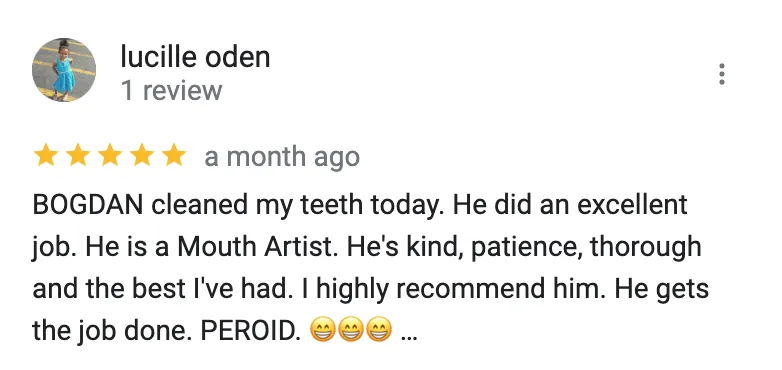Click the fourth yellow rating star
This screenshot has width=782, height=370.
142,156
